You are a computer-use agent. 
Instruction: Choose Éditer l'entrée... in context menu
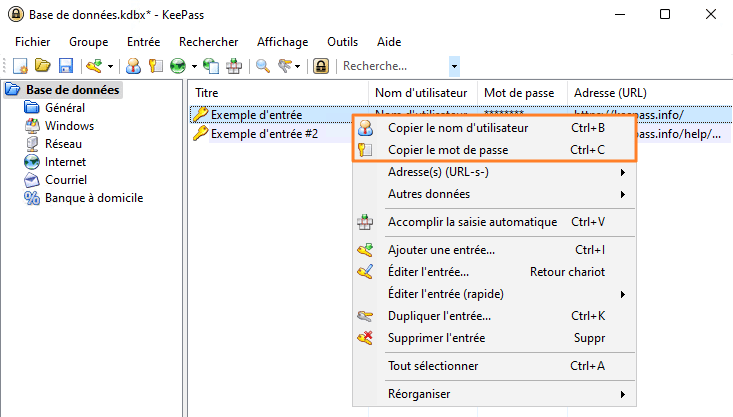point(494,272)
